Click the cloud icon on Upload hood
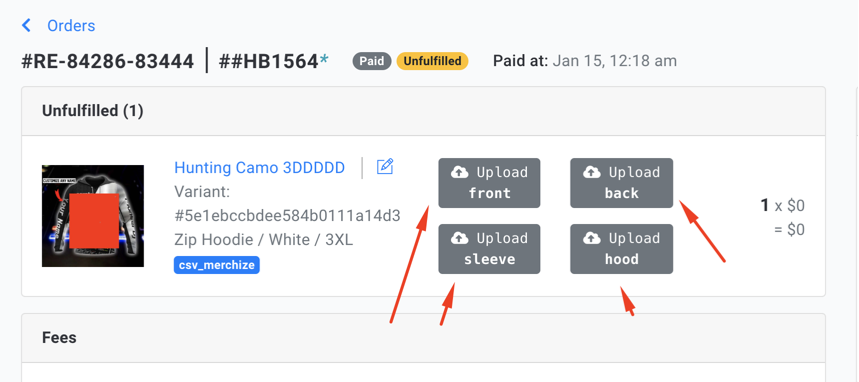Viewport: 859px width, 382px height. (592, 238)
